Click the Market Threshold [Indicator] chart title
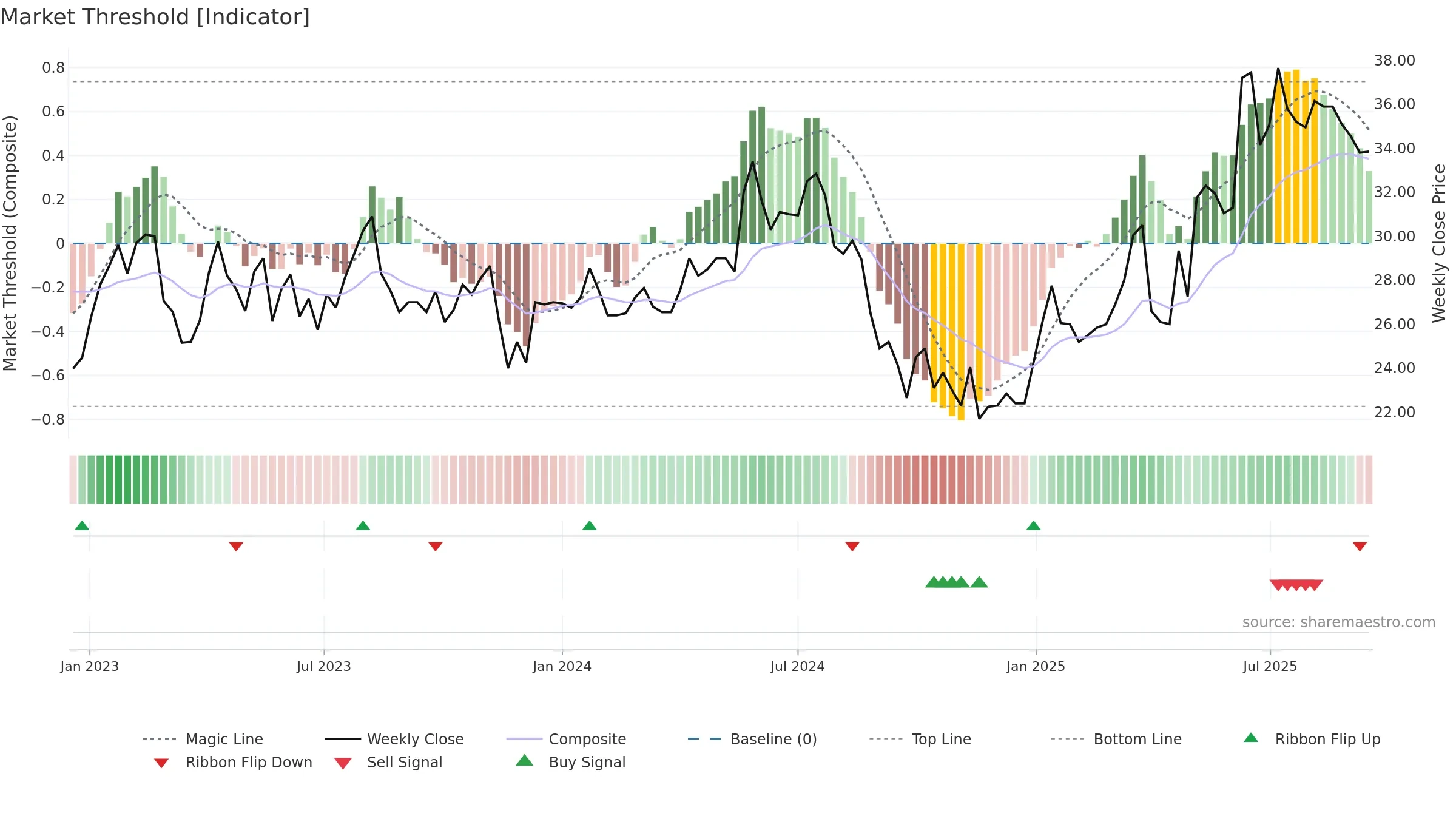This screenshot has height=819, width=1456. (155, 17)
